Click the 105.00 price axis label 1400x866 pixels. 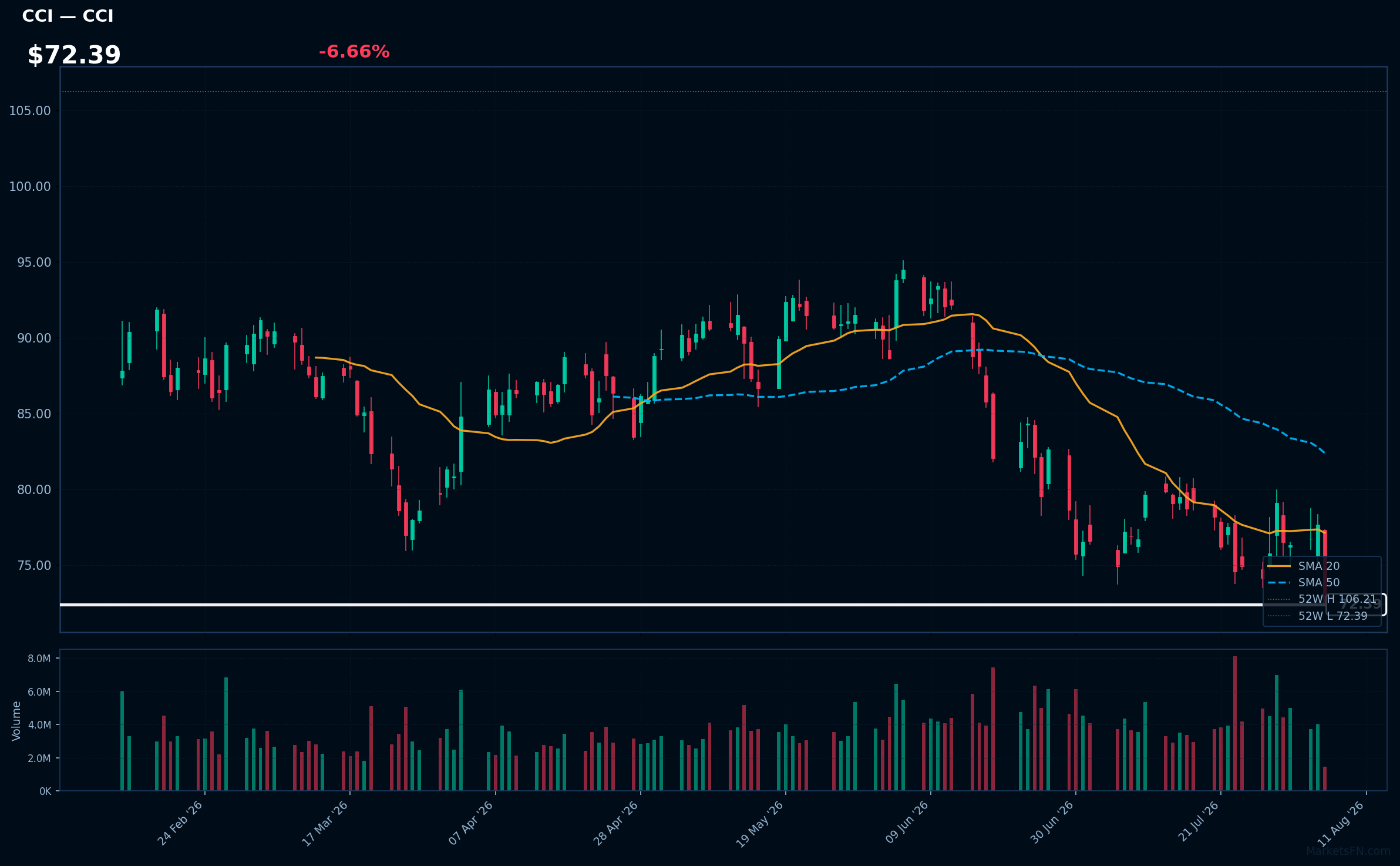click(x=30, y=111)
